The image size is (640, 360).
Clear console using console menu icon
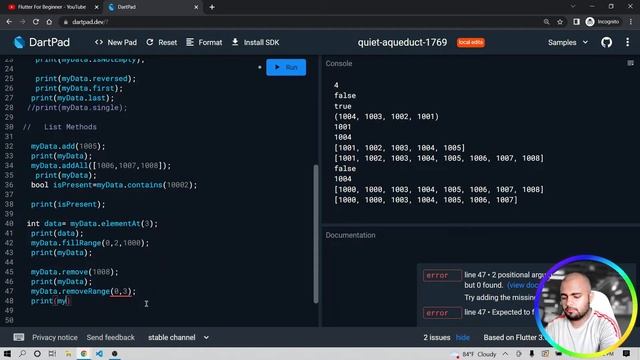pos(630,63)
